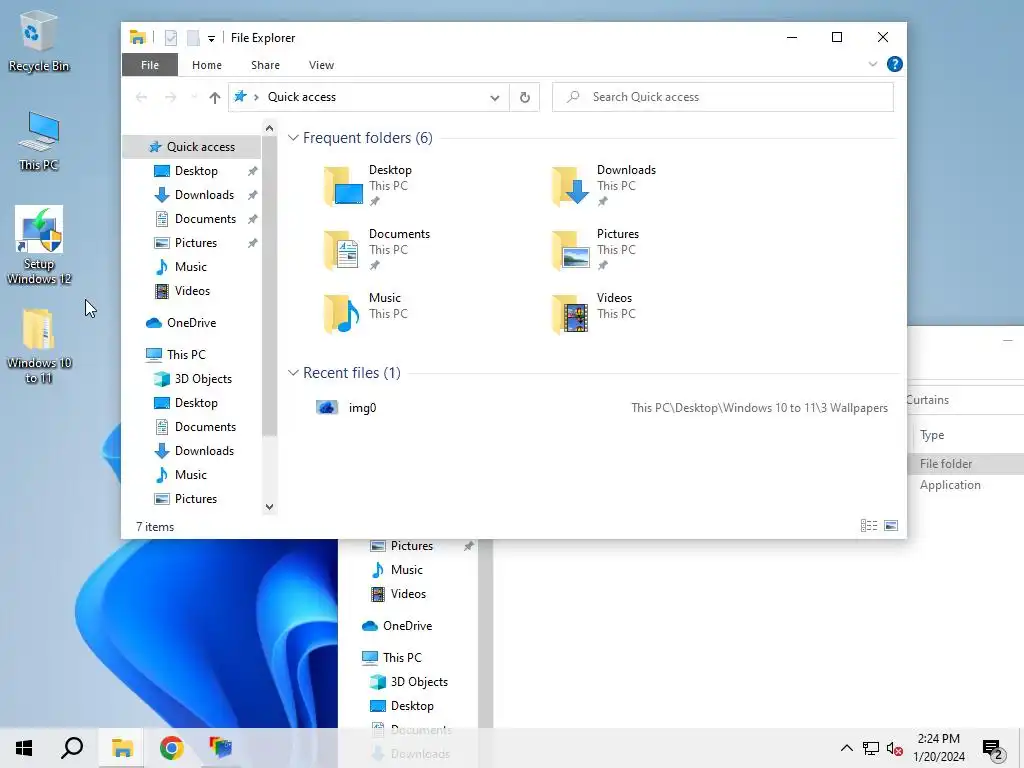1024x768 pixels.
Task: Select Documents under This PC in navigation pane
Action: click(x=205, y=426)
